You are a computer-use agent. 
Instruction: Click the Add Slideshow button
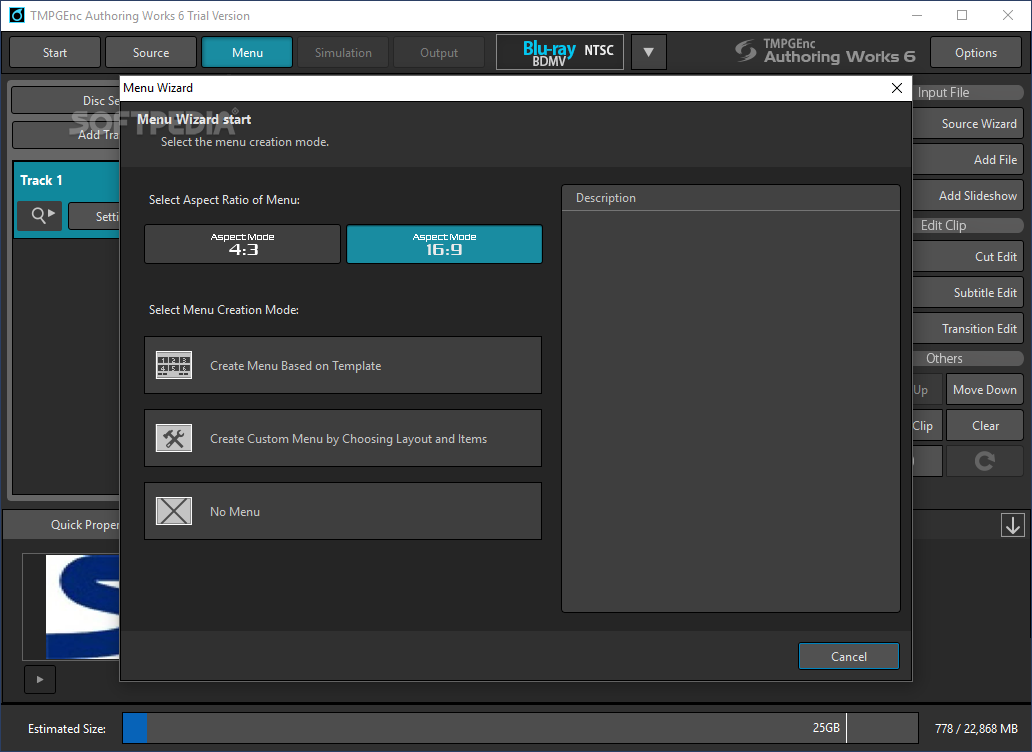[968, 196]
